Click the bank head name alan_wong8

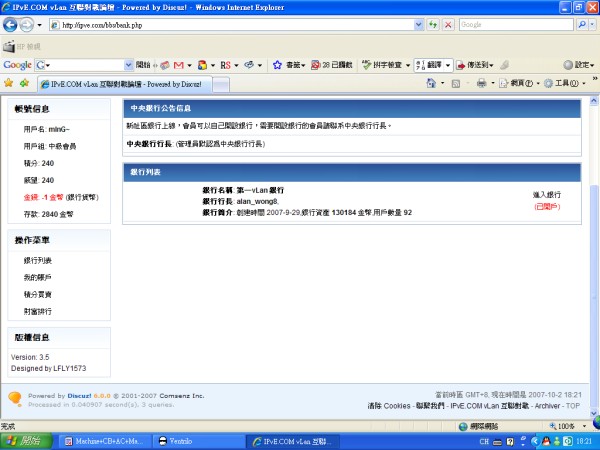pos(258,201)
